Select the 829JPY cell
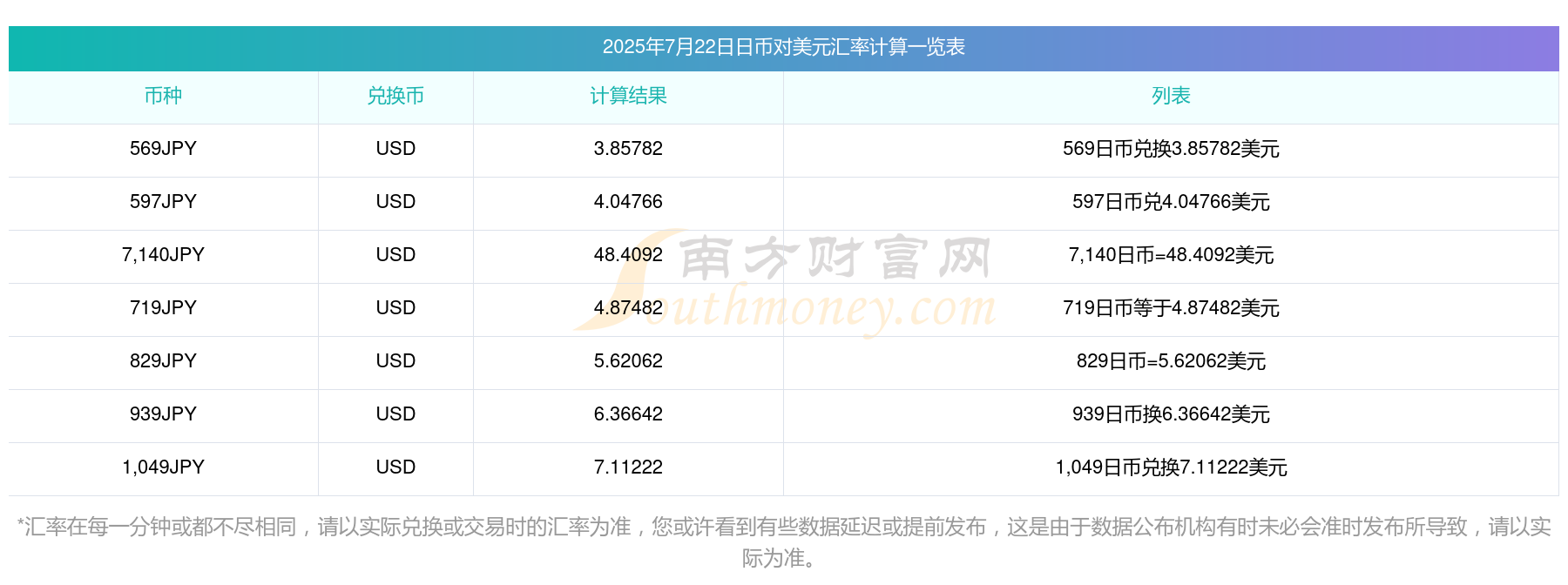This screenshot has width=1568, height=585. [x=163, y=361]
